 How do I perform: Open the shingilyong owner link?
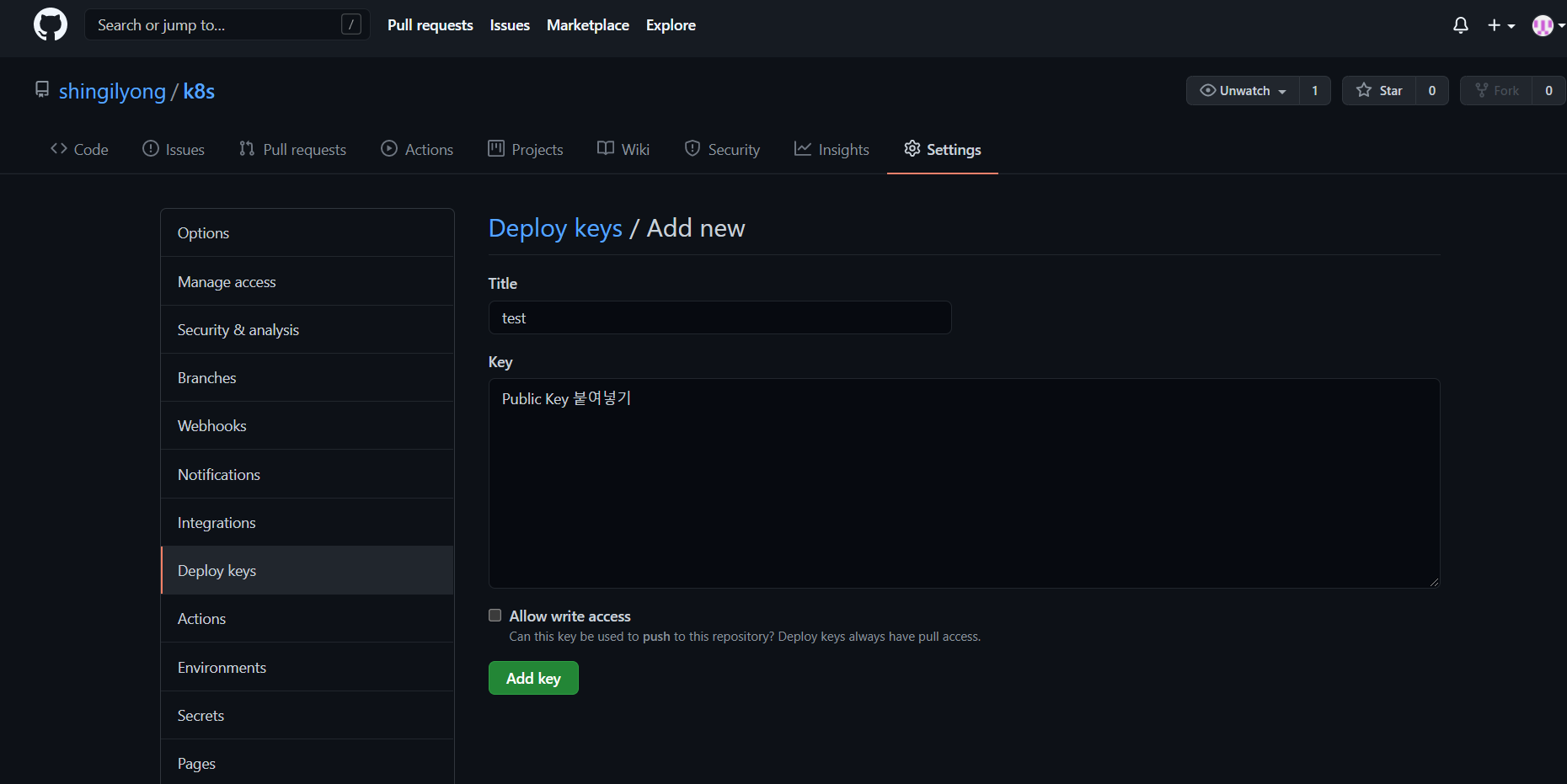[x=112, y=91]
